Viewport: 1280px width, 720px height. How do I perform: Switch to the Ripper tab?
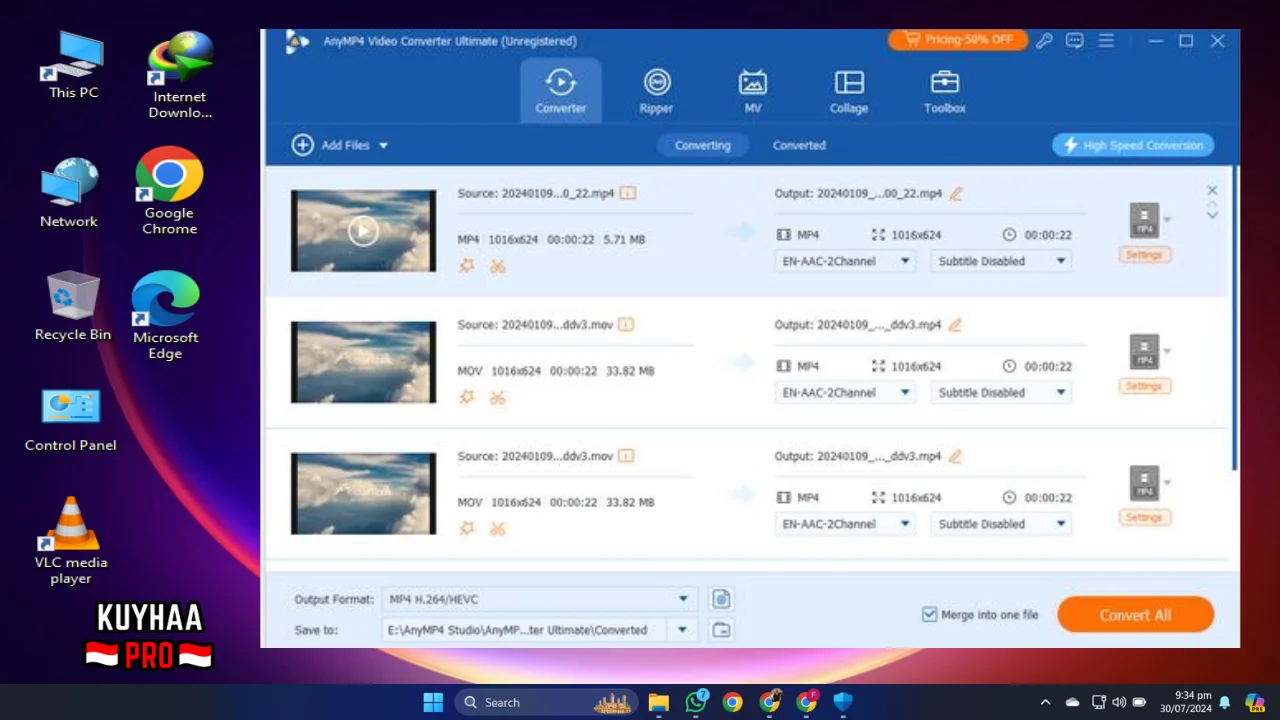click(x=656, y=91)
